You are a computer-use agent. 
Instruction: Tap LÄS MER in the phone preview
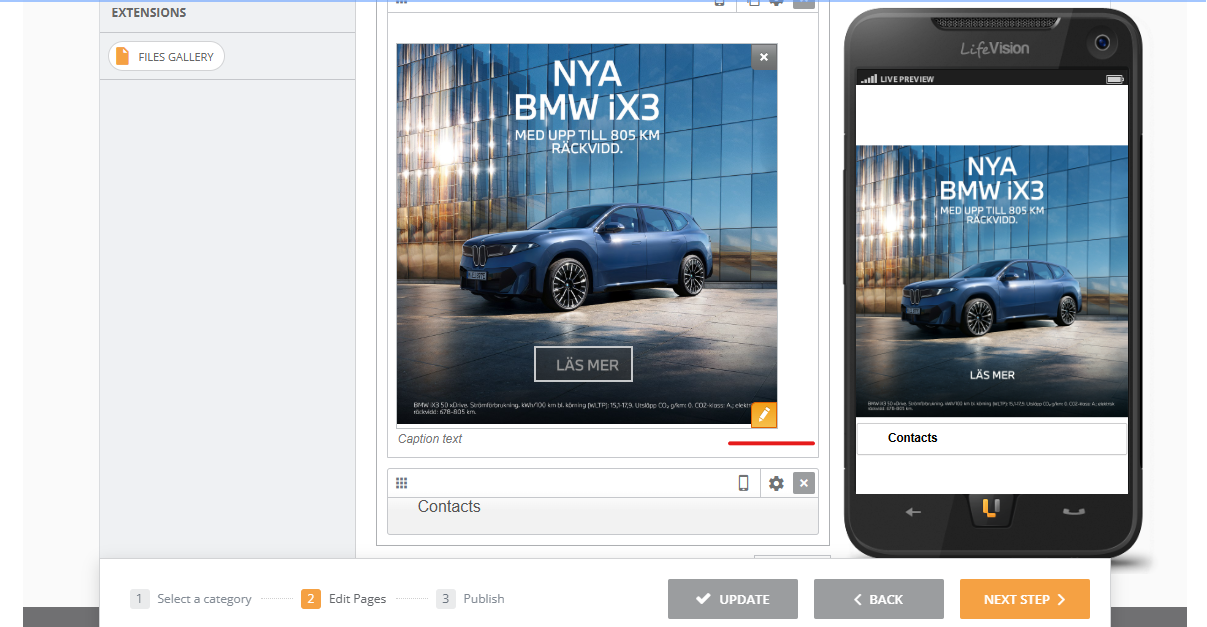click(992, 375)
